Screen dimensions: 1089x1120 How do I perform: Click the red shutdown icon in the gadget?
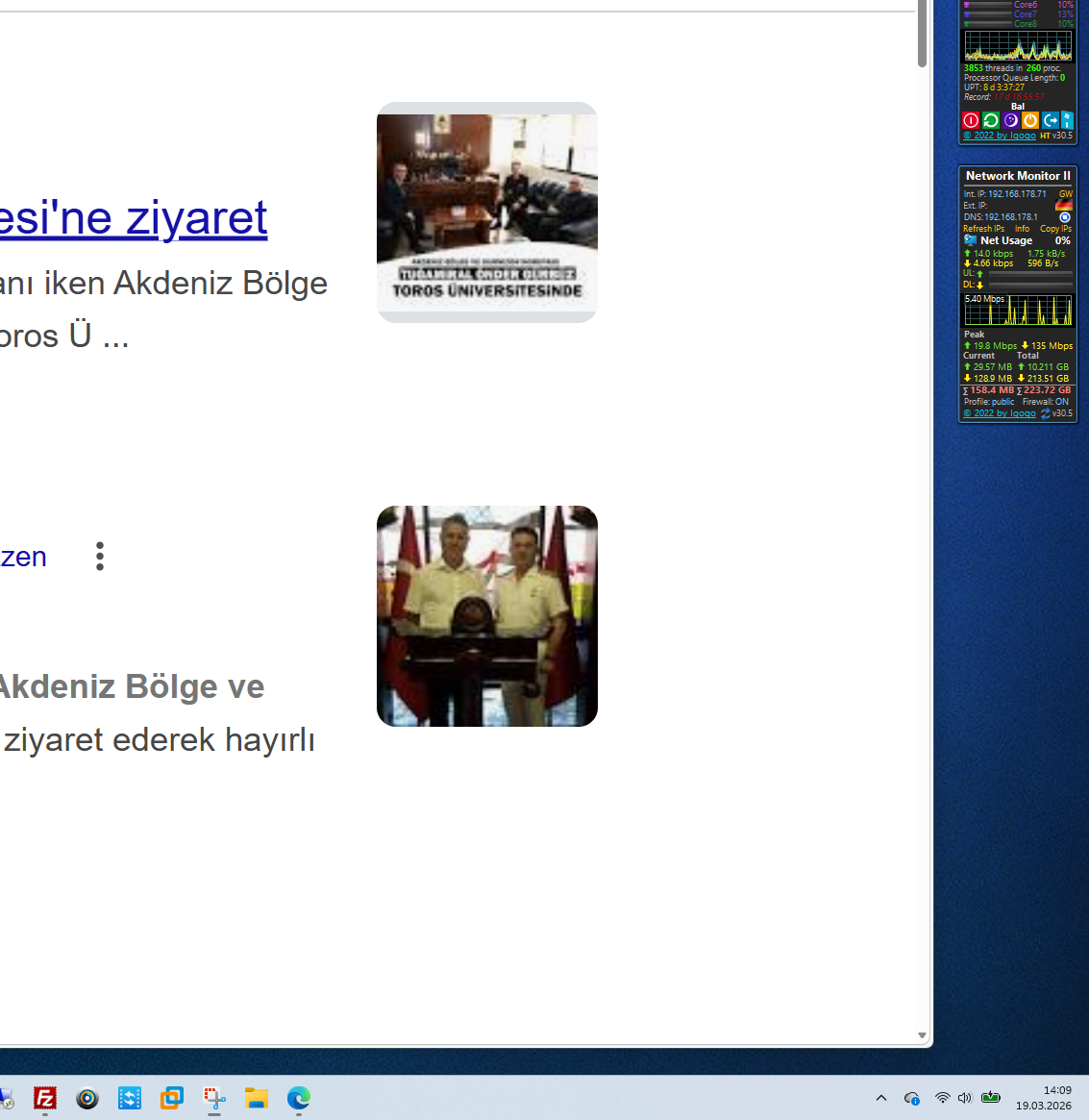point(971,120)
